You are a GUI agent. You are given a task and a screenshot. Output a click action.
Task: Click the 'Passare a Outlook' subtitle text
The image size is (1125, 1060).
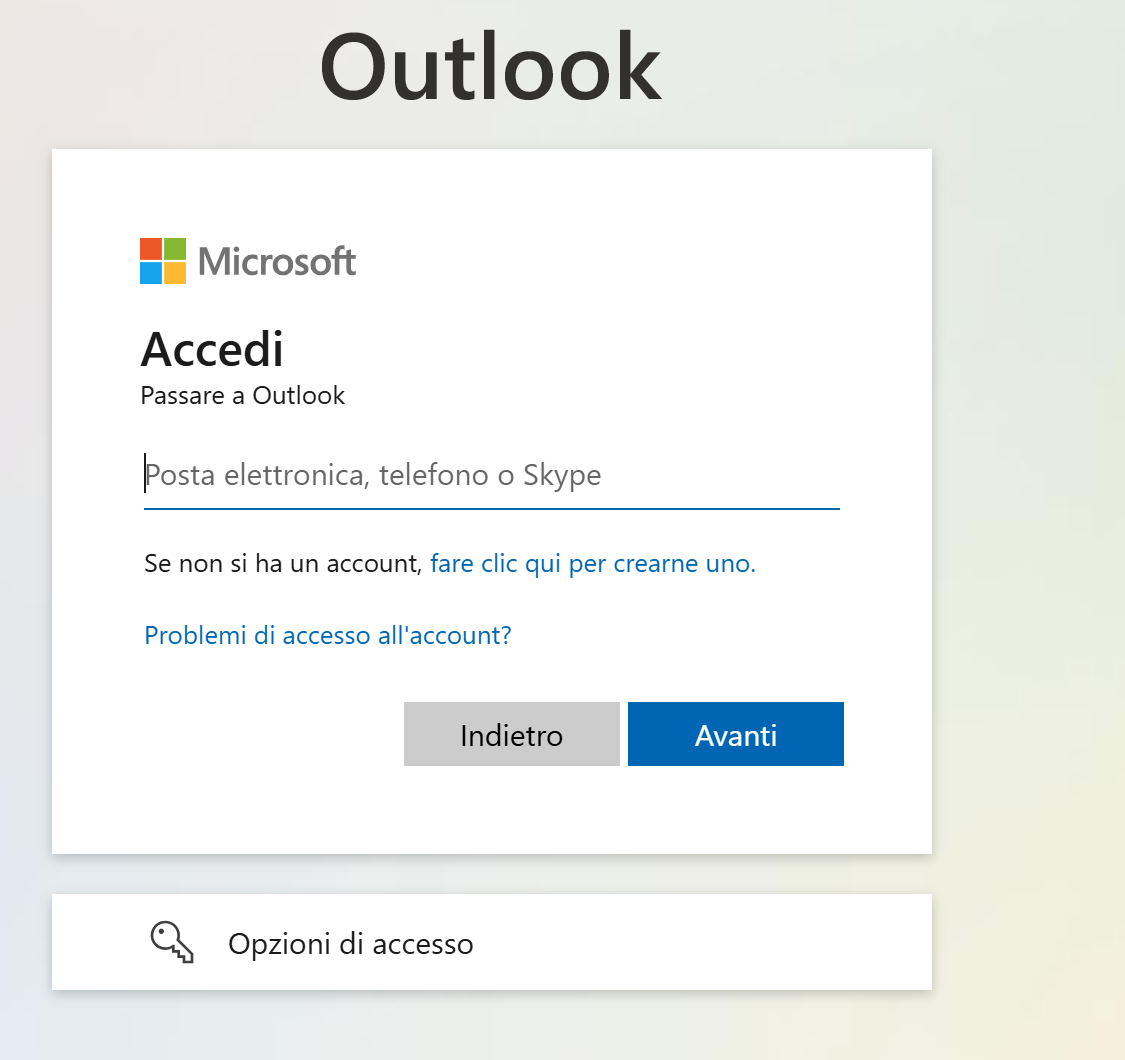tap(243, 395)
